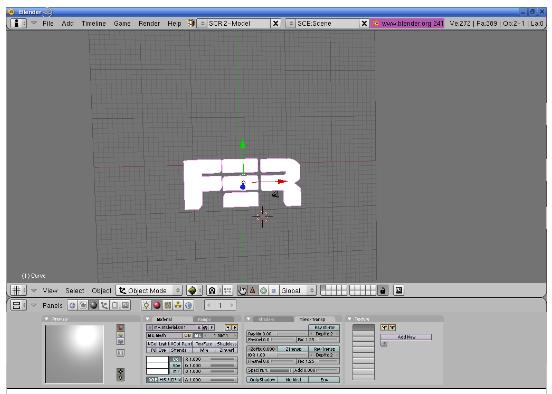Click the fullscreen icon next to Help
The image size is (552, 394).
click(191, 23)
